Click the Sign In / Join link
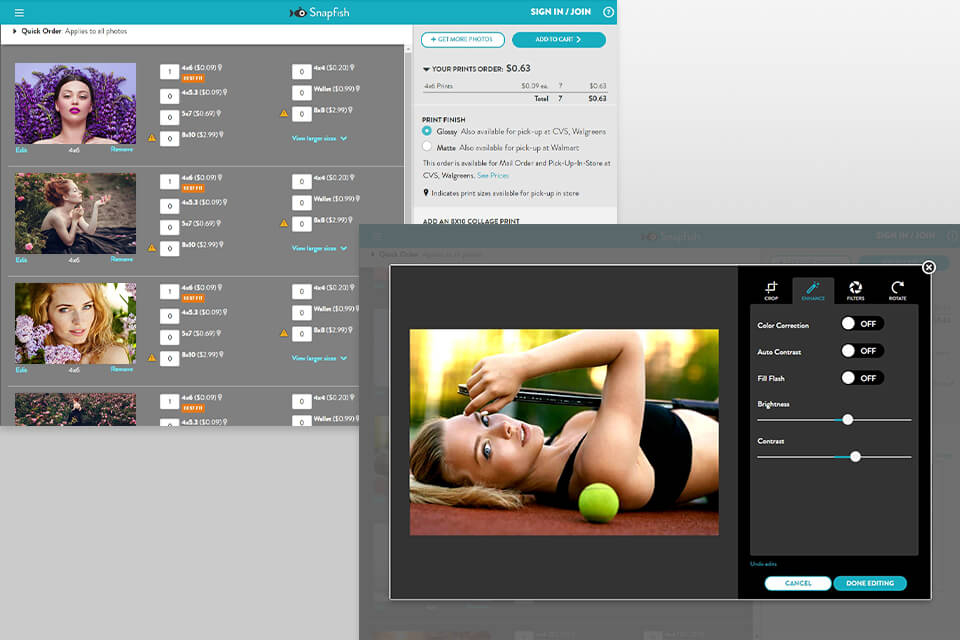The image size is (960, 640). [560, 12]
